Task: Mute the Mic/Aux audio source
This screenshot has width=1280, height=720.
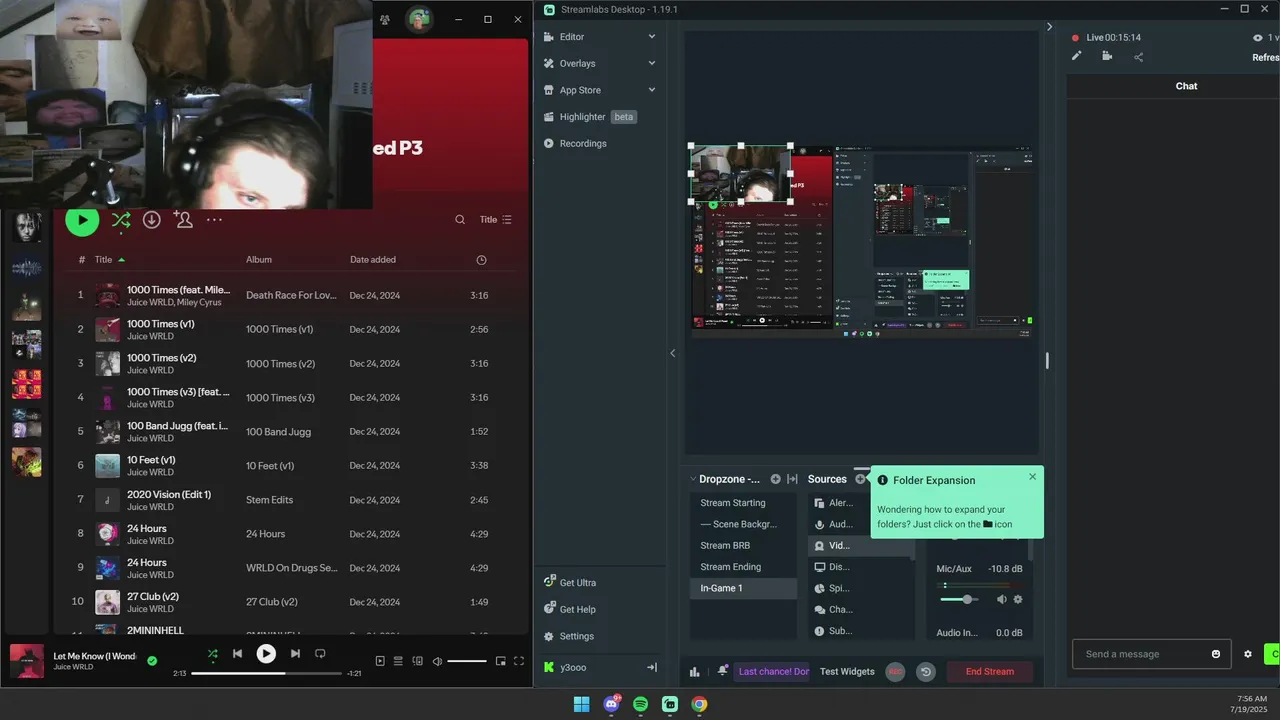Action: click(1001, 599)
